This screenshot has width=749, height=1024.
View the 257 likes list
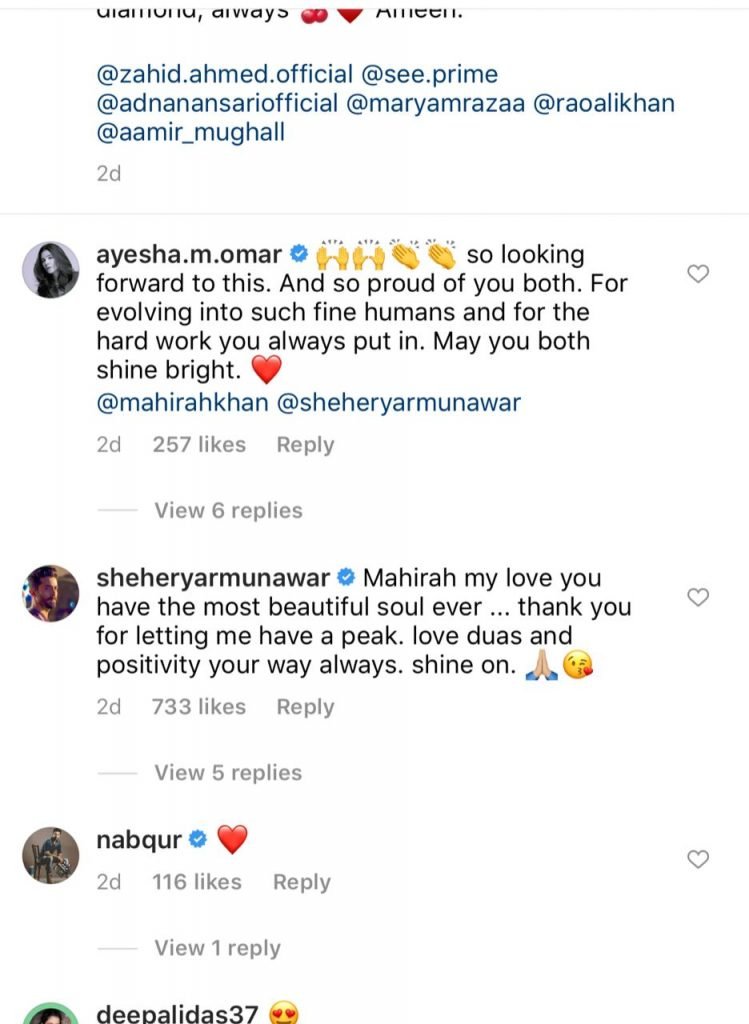198,445
